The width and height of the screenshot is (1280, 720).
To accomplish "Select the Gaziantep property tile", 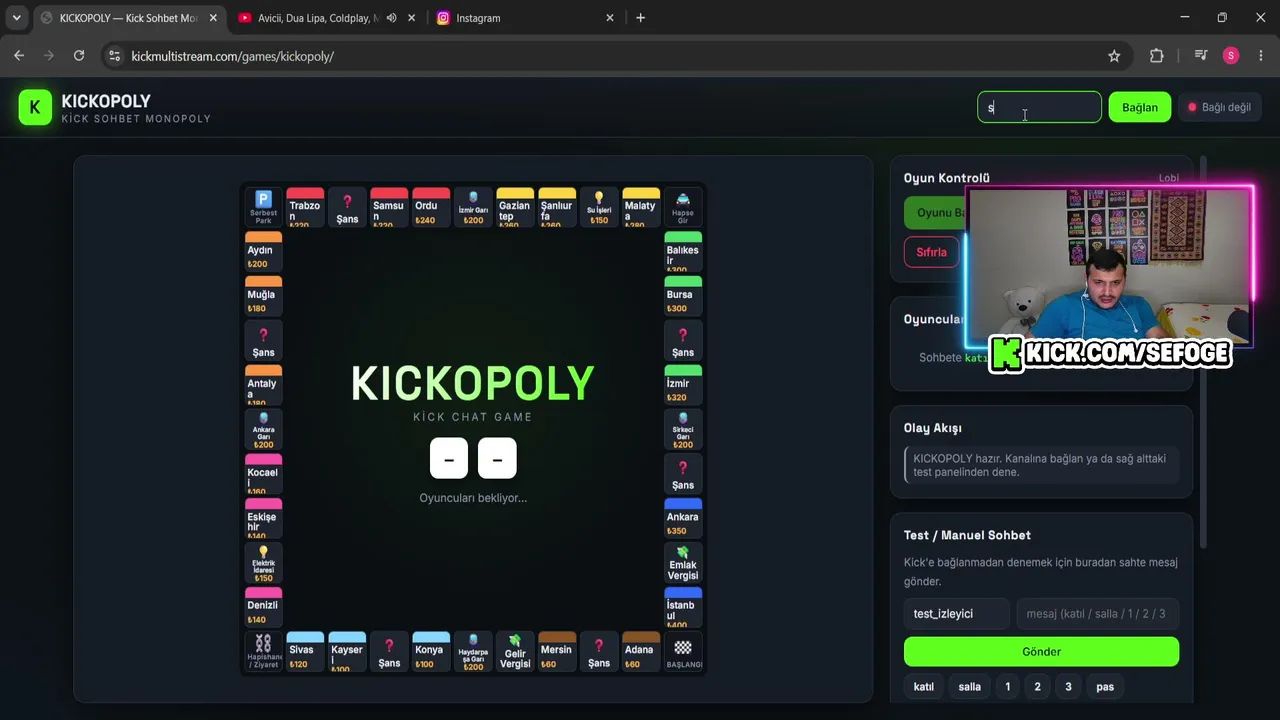I will [515, 207].
